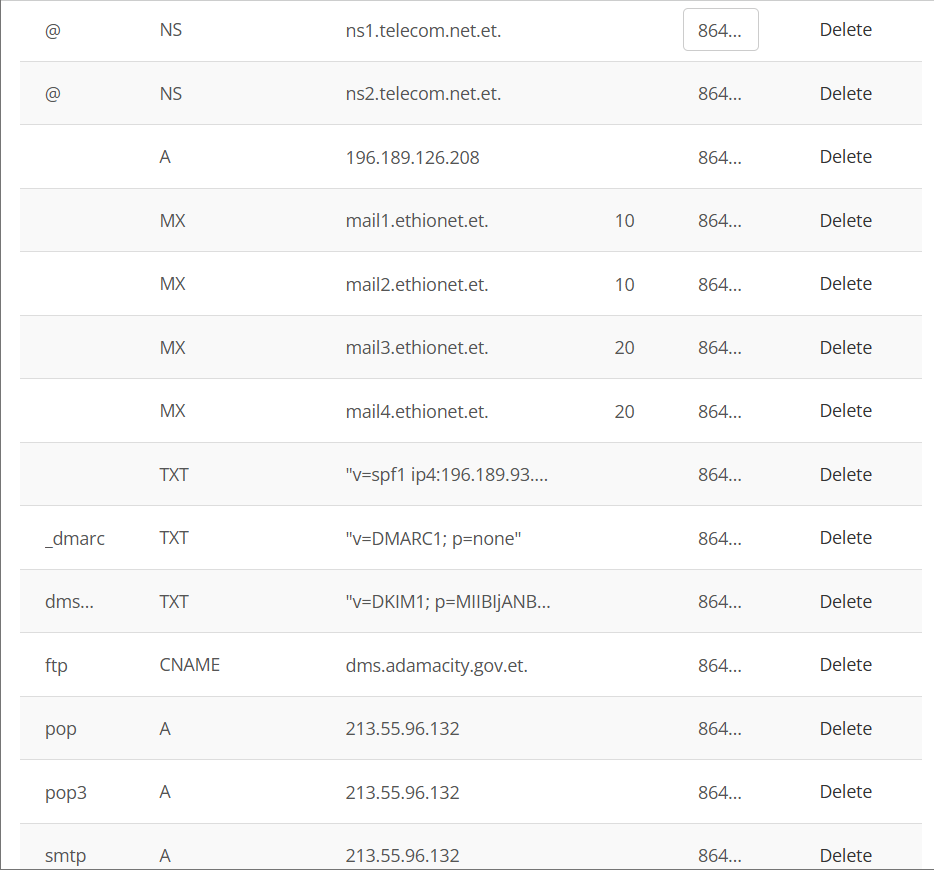Select the dms.adamacity.gov.et. CNAME value
This screenshot has width=934, height=870.
436,665
